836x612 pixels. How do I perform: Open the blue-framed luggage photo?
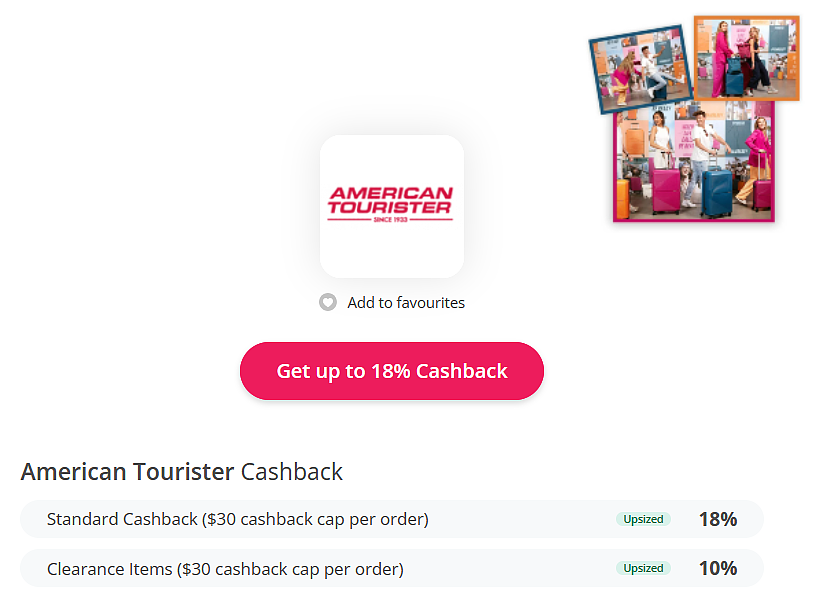coord(640,69)
